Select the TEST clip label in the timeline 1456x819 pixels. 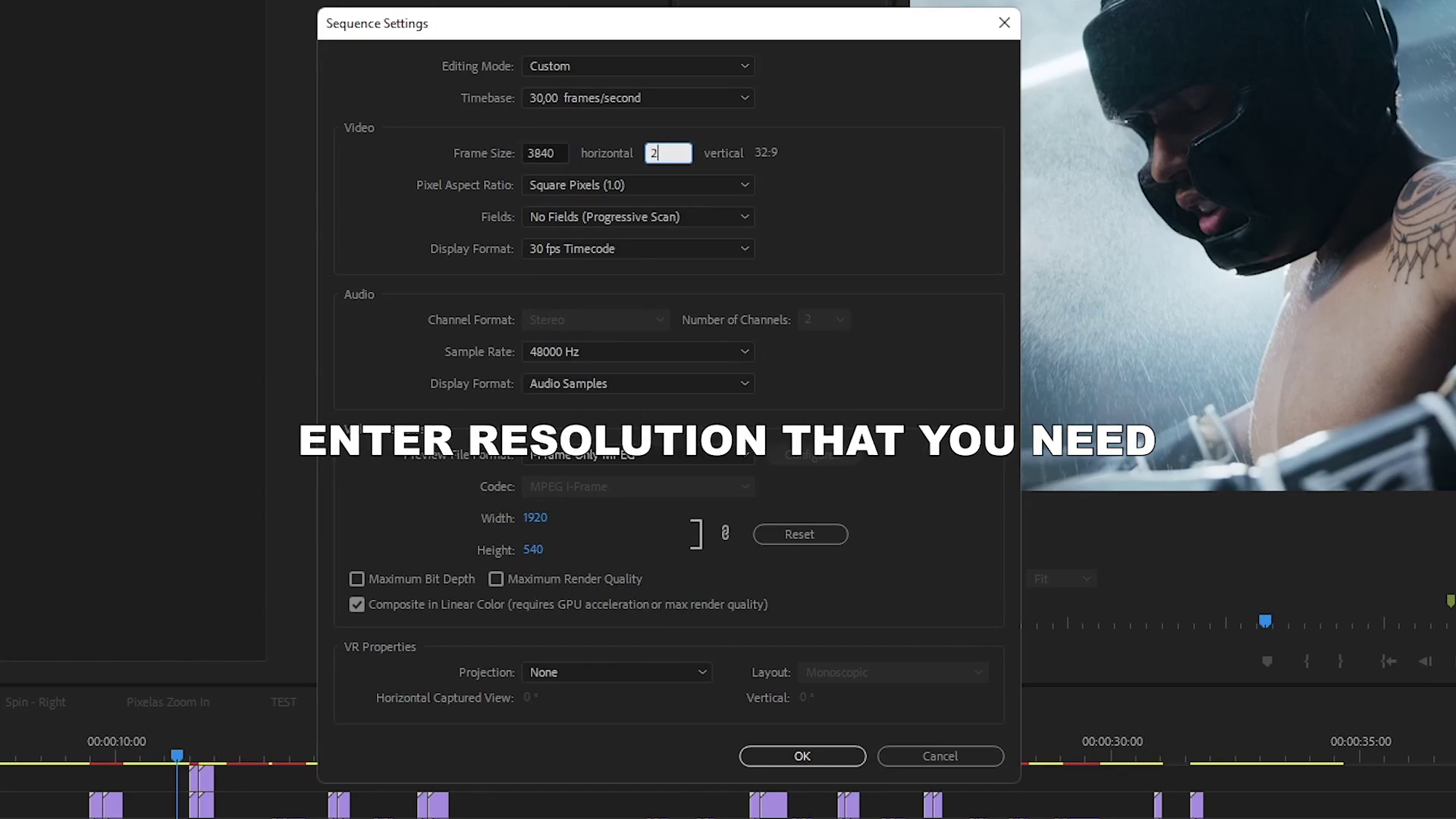[x=284, y=701]
